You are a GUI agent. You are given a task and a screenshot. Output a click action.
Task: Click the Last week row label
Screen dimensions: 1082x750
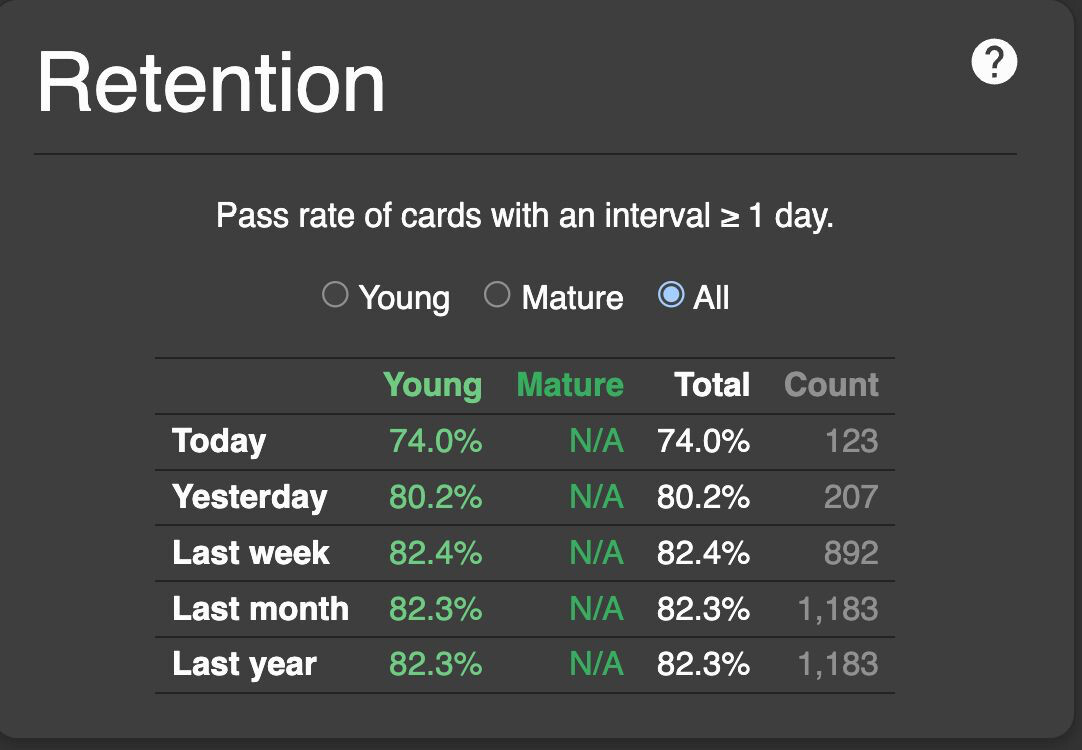tap(251, 553)
